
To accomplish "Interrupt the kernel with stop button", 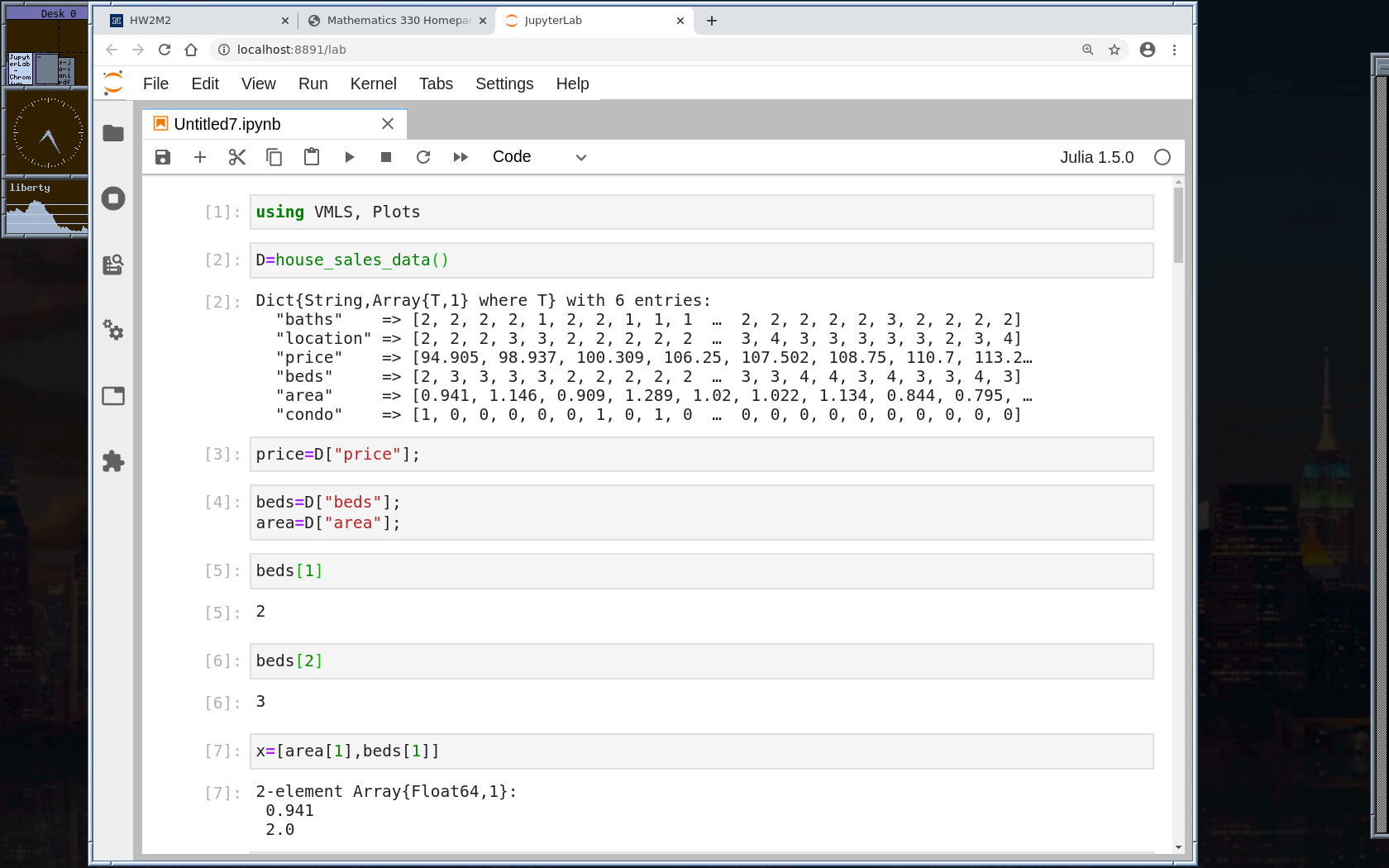I will coord(386,157).
